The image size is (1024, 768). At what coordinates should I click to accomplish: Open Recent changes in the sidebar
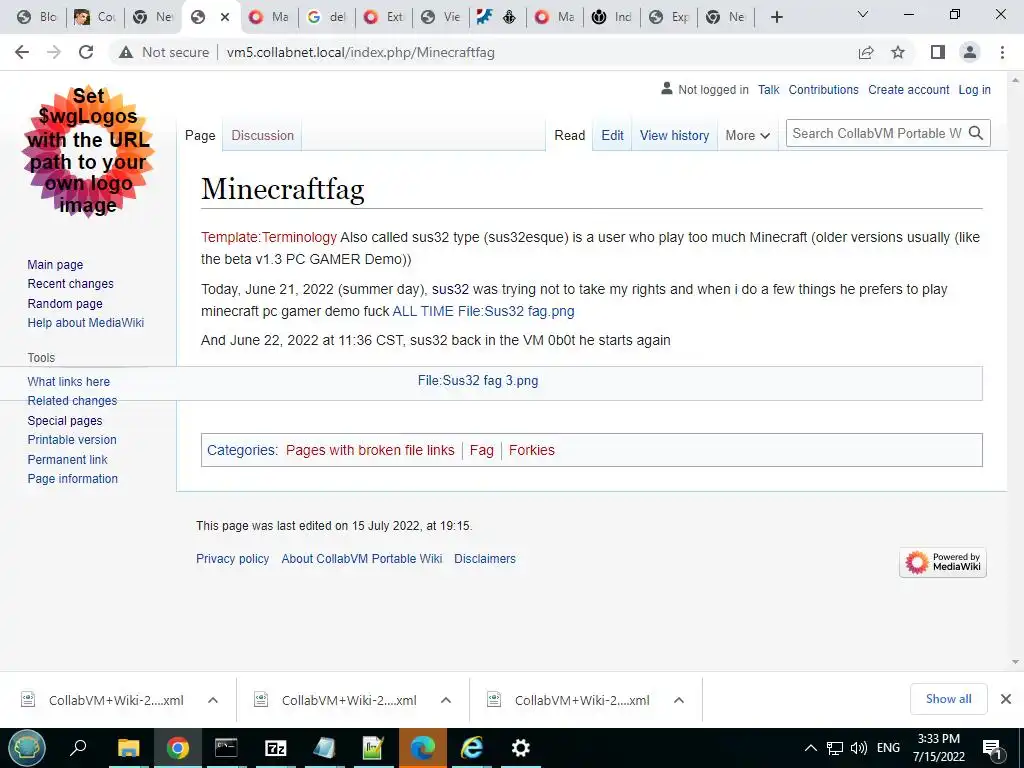click(x=71, y=283)
